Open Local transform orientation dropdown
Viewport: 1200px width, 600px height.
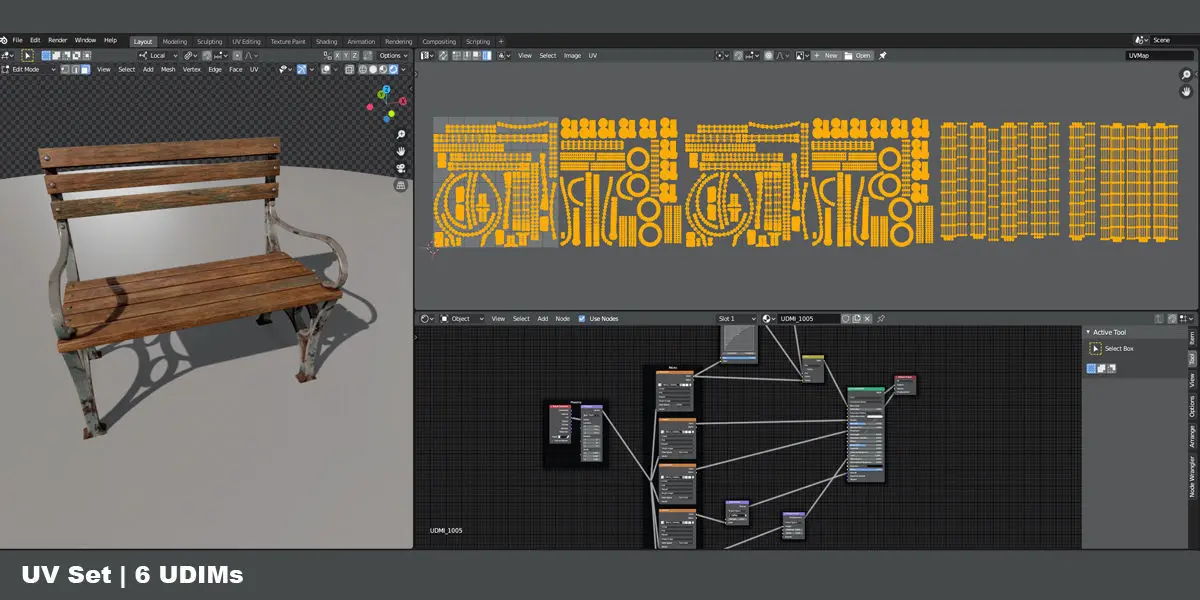(158, 55)
